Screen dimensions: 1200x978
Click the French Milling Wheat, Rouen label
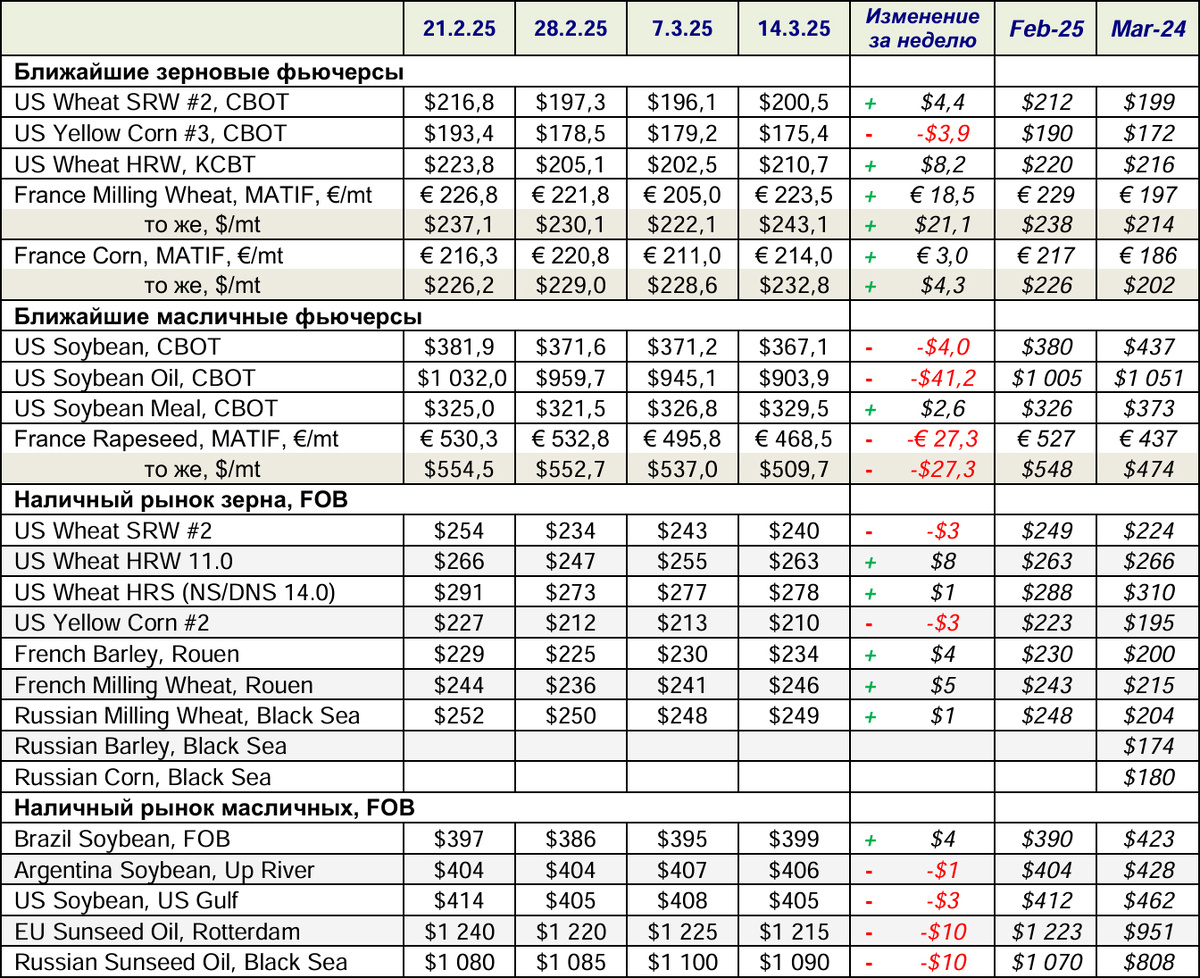(164, 685)
